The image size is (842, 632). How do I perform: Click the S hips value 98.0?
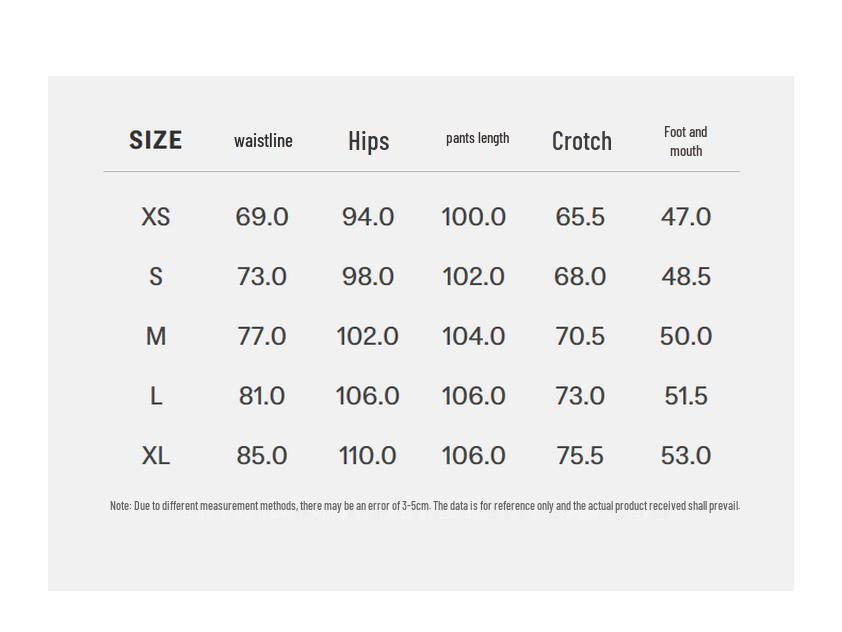click(x=368, y=277)
